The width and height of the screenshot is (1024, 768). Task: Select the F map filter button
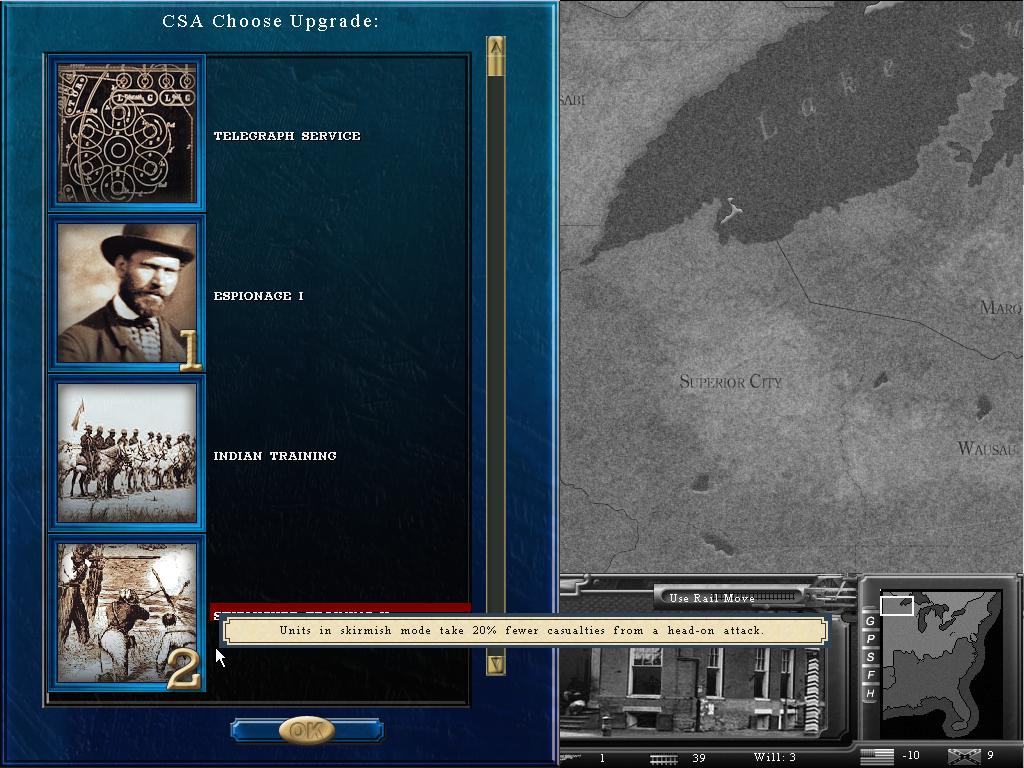(x=870, y=675)
